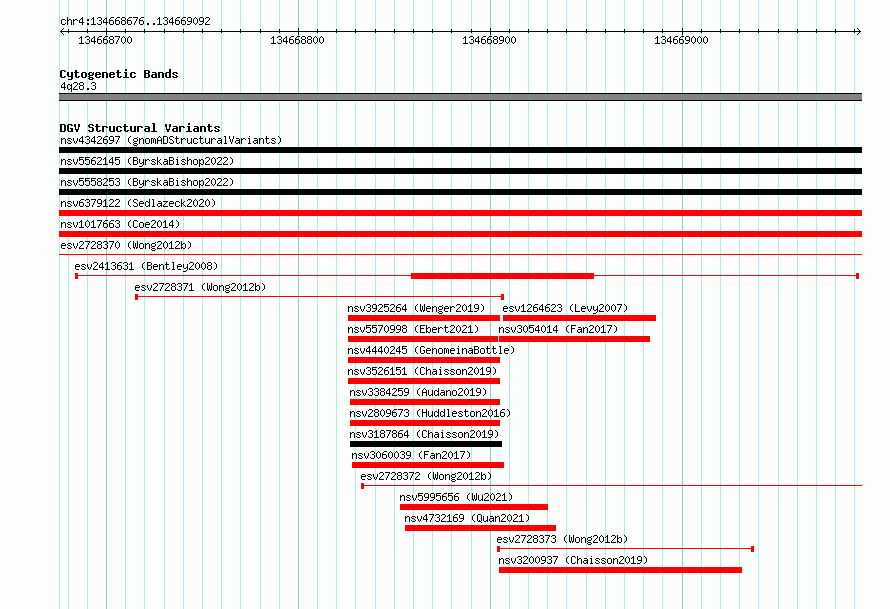The height and width of the screenshot is (609, 890).
Task: Click the chr4:134668676..134669092 position label
Action: 135,21
